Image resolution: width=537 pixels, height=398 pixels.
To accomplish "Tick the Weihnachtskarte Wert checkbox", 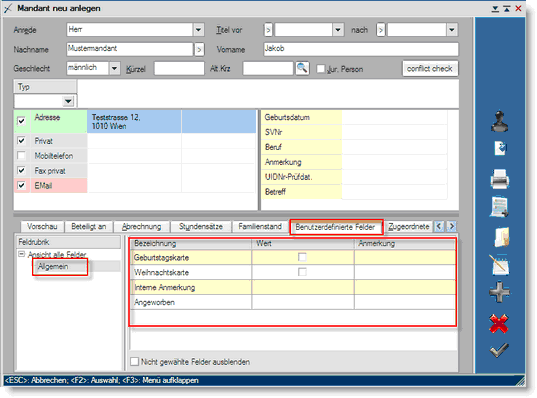I will click(302, 272).
